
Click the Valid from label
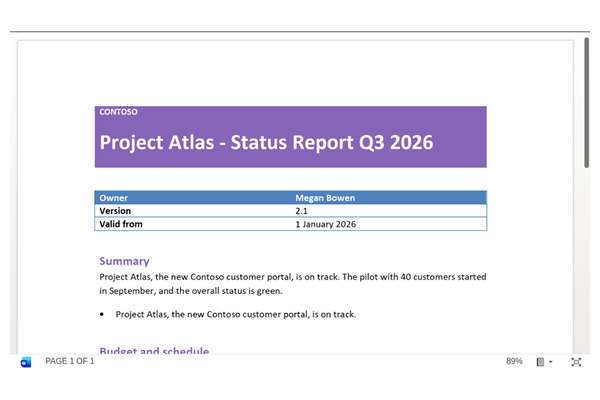tap(121, 224)
